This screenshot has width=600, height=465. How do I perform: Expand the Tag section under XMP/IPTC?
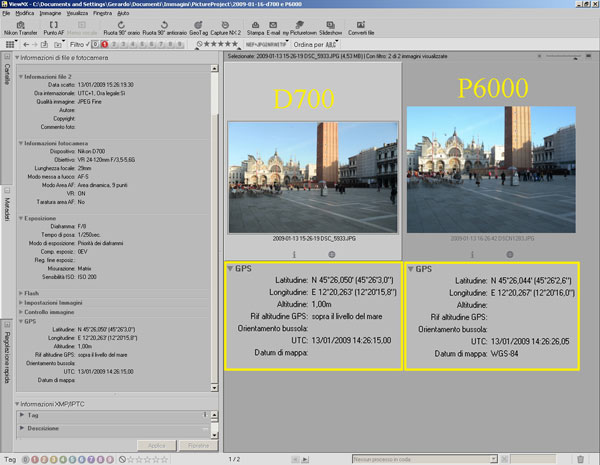click(22, 415)
